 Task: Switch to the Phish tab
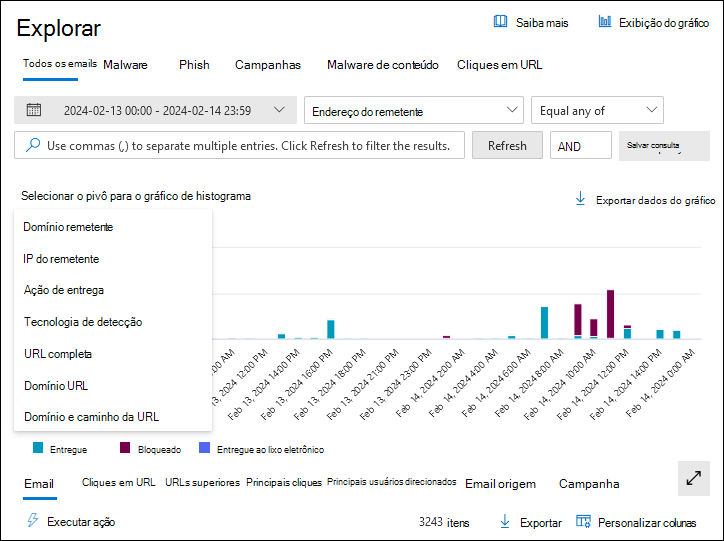pos(194,65)
